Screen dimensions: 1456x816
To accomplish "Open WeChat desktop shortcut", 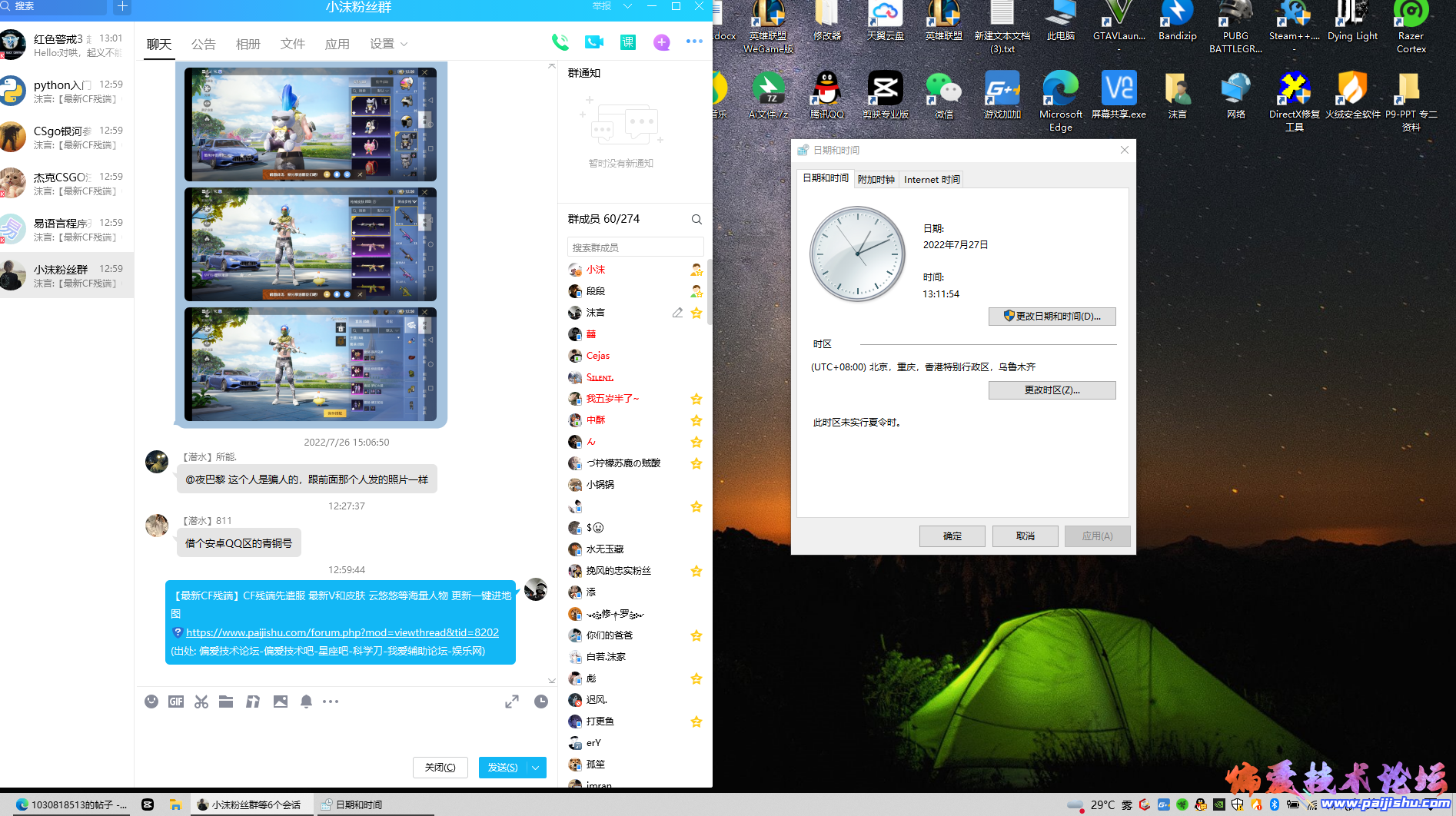I will (x=944, y=95).
